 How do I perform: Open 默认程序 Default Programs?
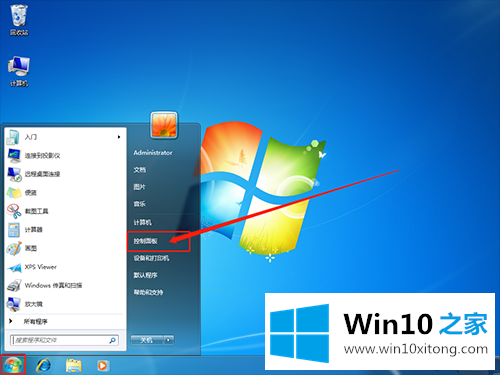(146, 275)
